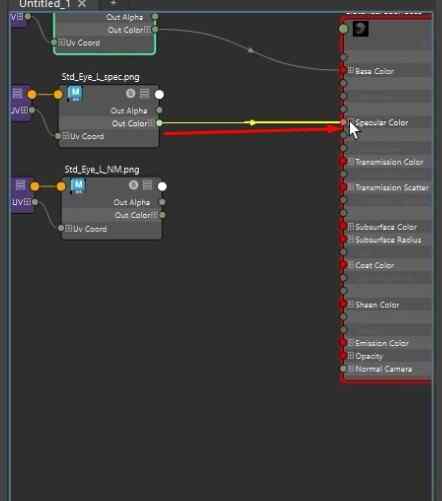
Task: Click Coat Color input port
Action: click(x=343, y=265)
